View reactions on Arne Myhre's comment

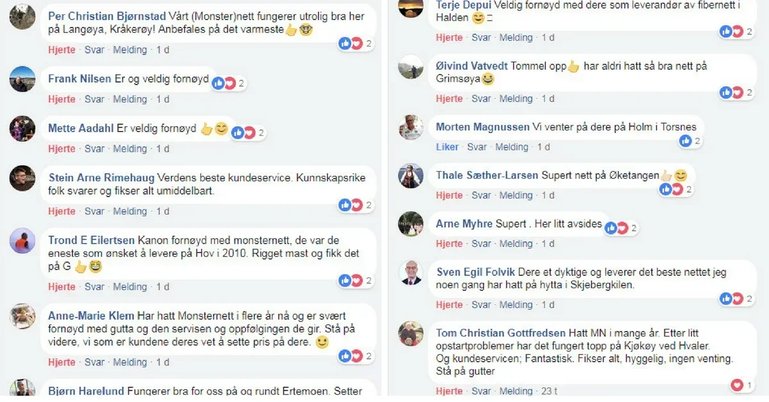[621, 228]
